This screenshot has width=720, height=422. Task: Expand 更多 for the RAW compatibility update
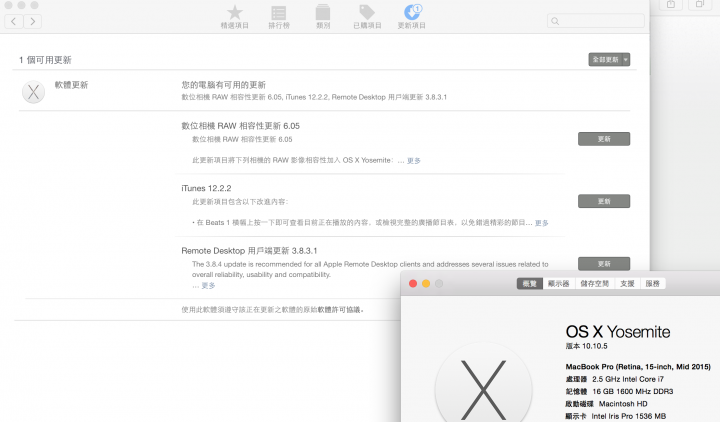[x=414, y=161]
